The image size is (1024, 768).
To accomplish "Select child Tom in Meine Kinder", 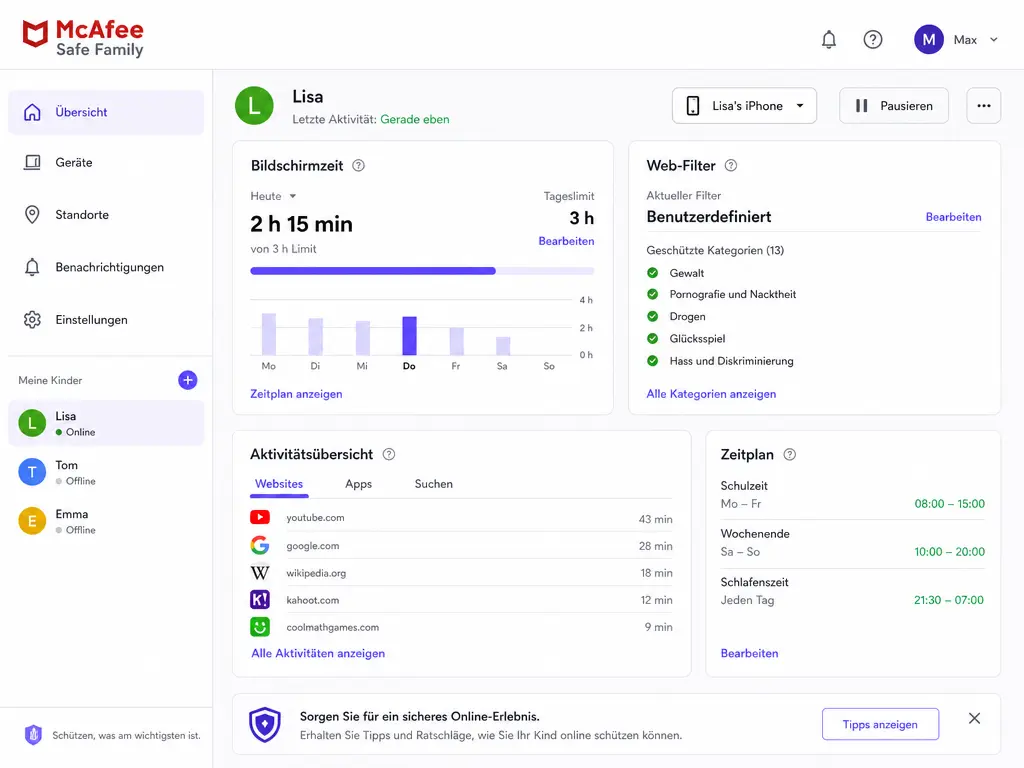I will tap(106, 472).
